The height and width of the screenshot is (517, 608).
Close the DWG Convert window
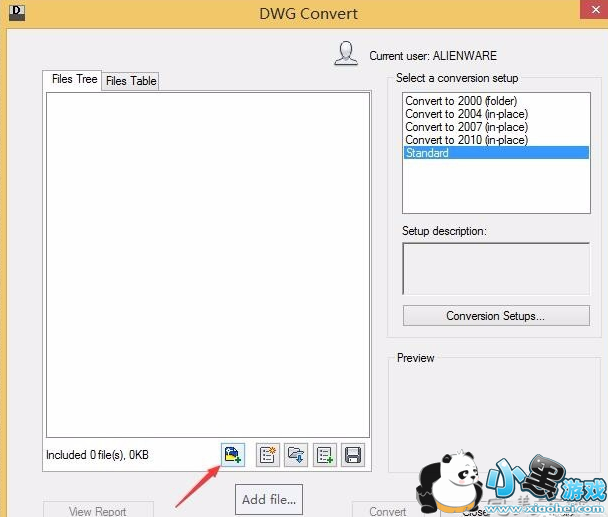[x=595, y=9]
